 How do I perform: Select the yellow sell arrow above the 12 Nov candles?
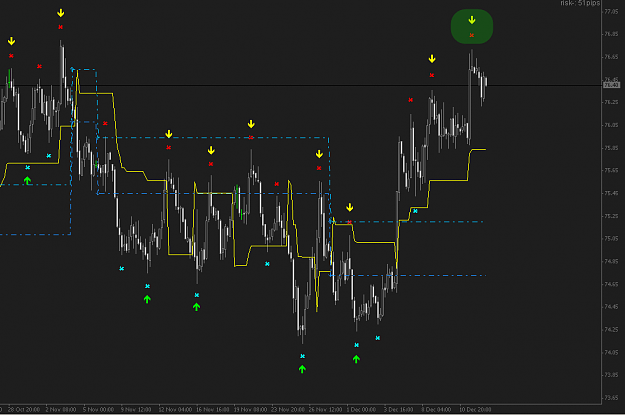[169, 134]
